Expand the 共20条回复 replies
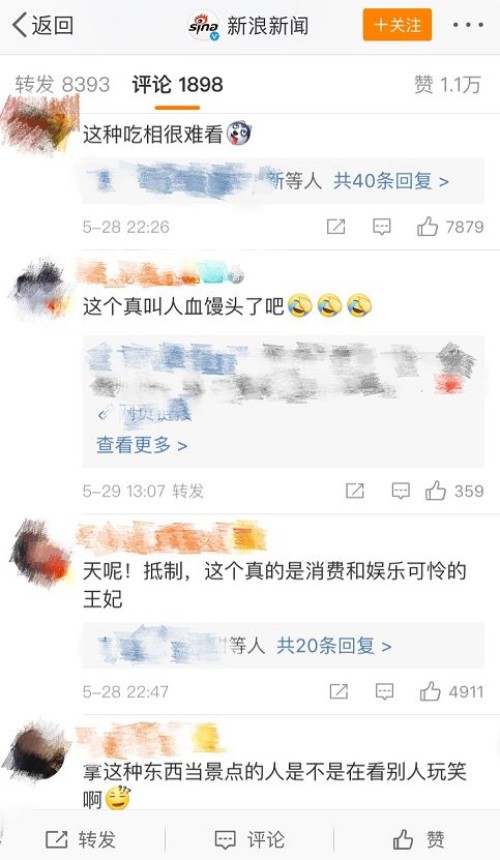Image resolution: width=500 pixels, height=860 pixels. coord(334,646)
